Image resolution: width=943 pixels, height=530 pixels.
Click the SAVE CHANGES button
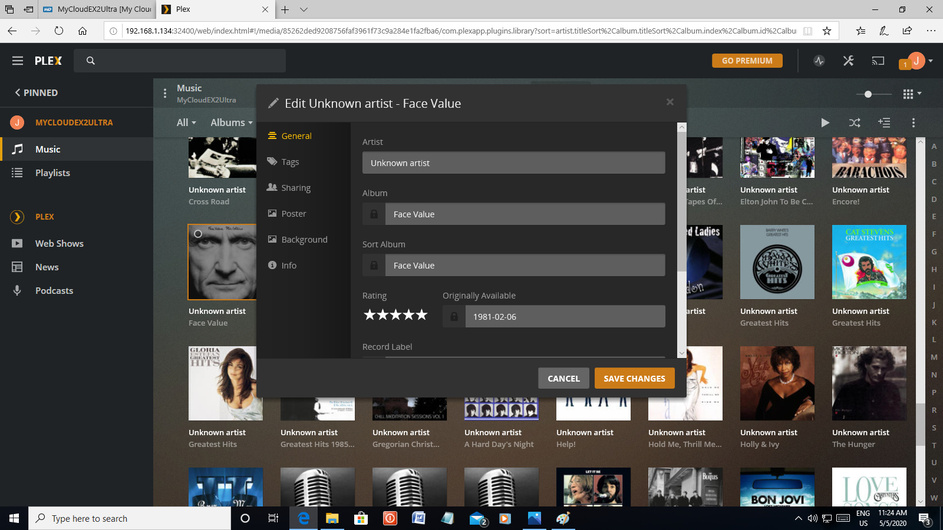coord(634,378)
